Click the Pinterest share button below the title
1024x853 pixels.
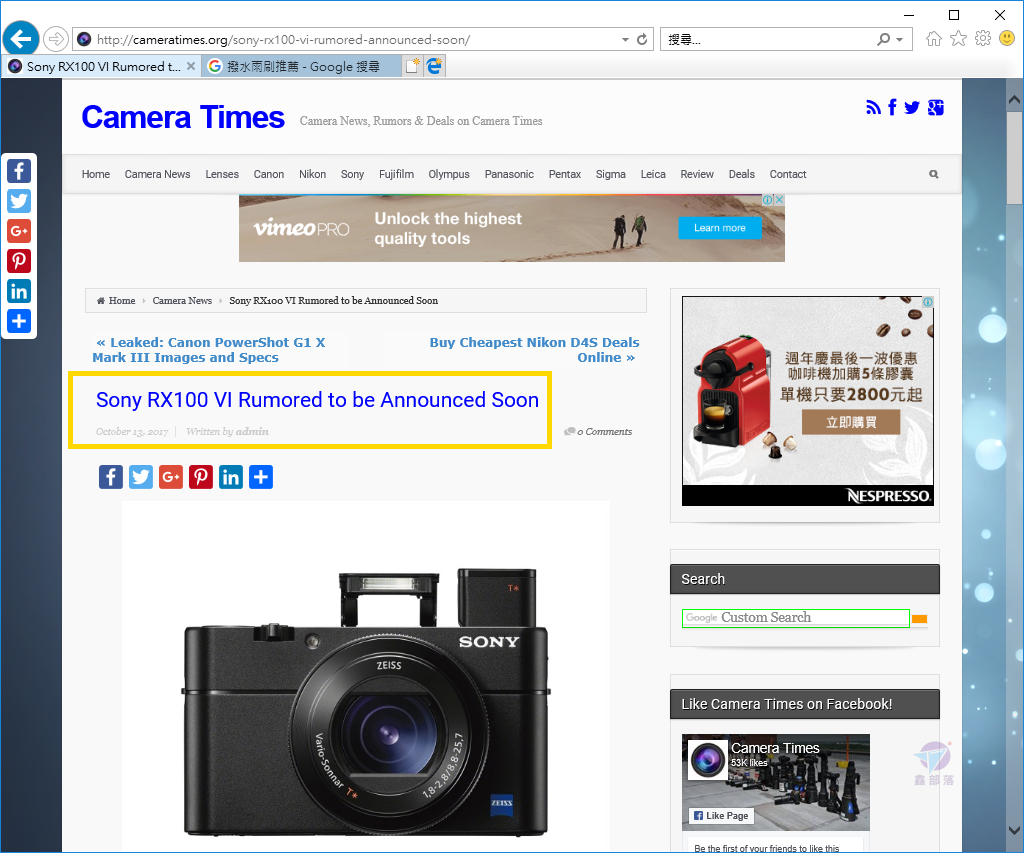(x=201, y=477)
